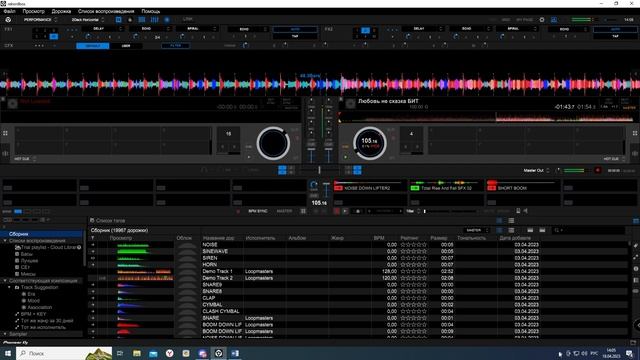Image resolution: width=640 pixels, height=360 pixels.
Task: Click FX2 TAP button
Action: pos(615,36)
